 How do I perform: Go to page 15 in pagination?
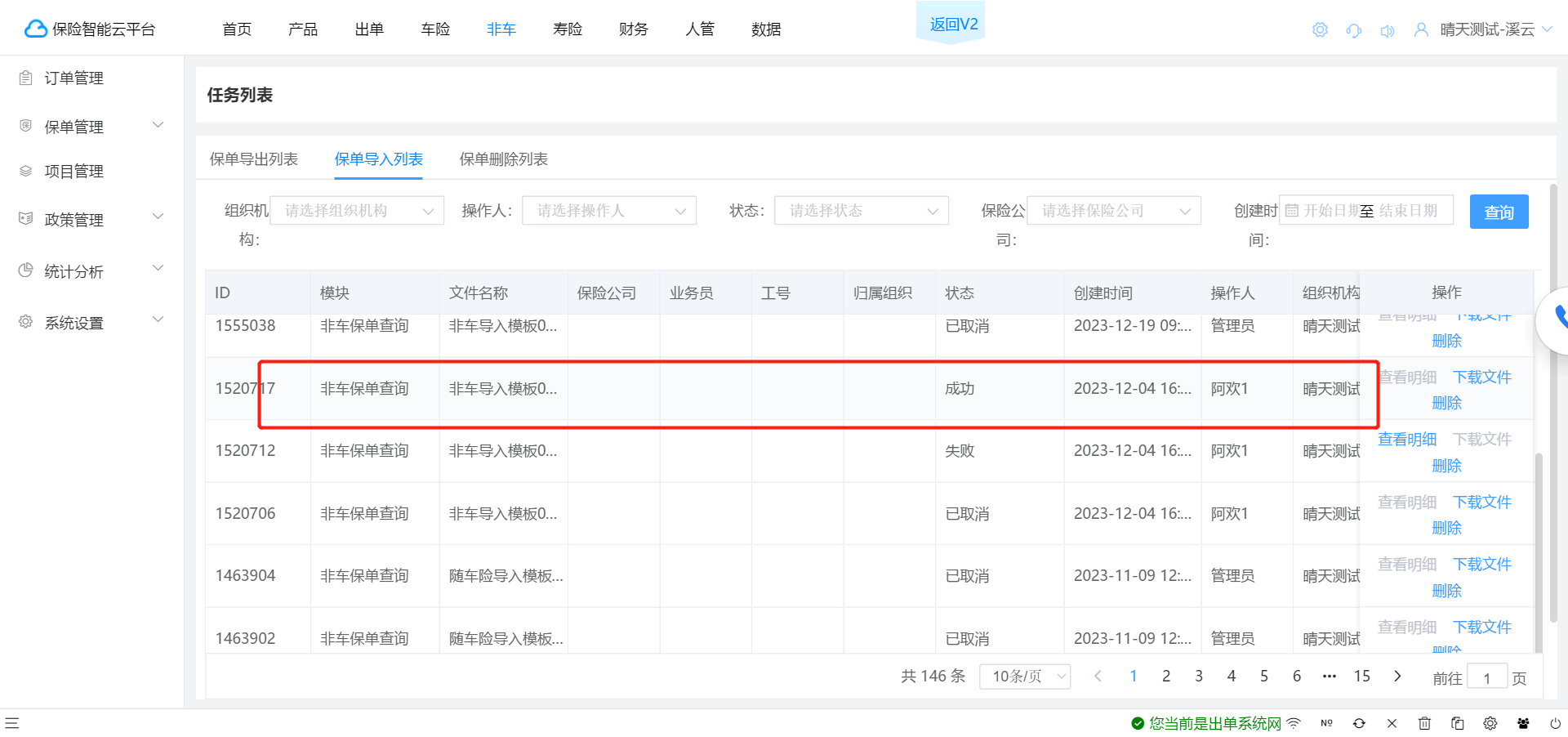[1362, 677]
